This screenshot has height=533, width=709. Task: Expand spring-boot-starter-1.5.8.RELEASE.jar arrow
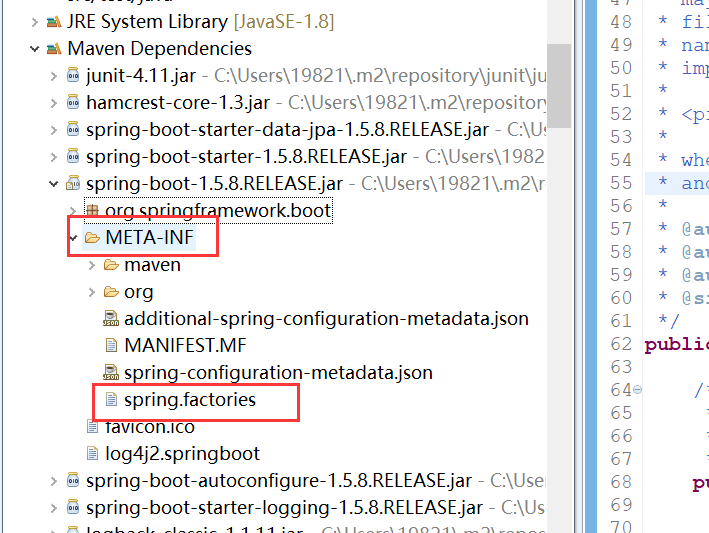pyautogui.click(x=54, y=157)
